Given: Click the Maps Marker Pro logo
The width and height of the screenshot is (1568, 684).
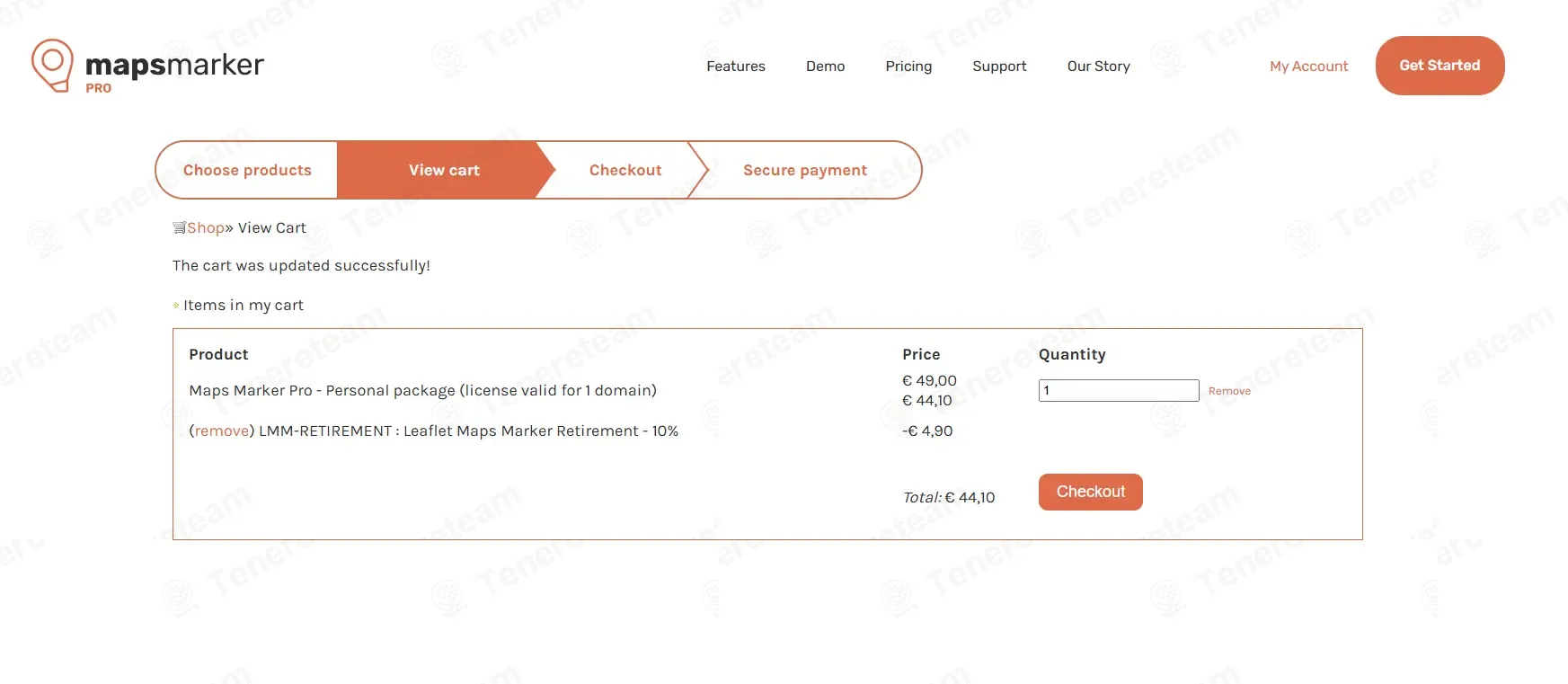Looking at the screenshot, I should [147, 66].
